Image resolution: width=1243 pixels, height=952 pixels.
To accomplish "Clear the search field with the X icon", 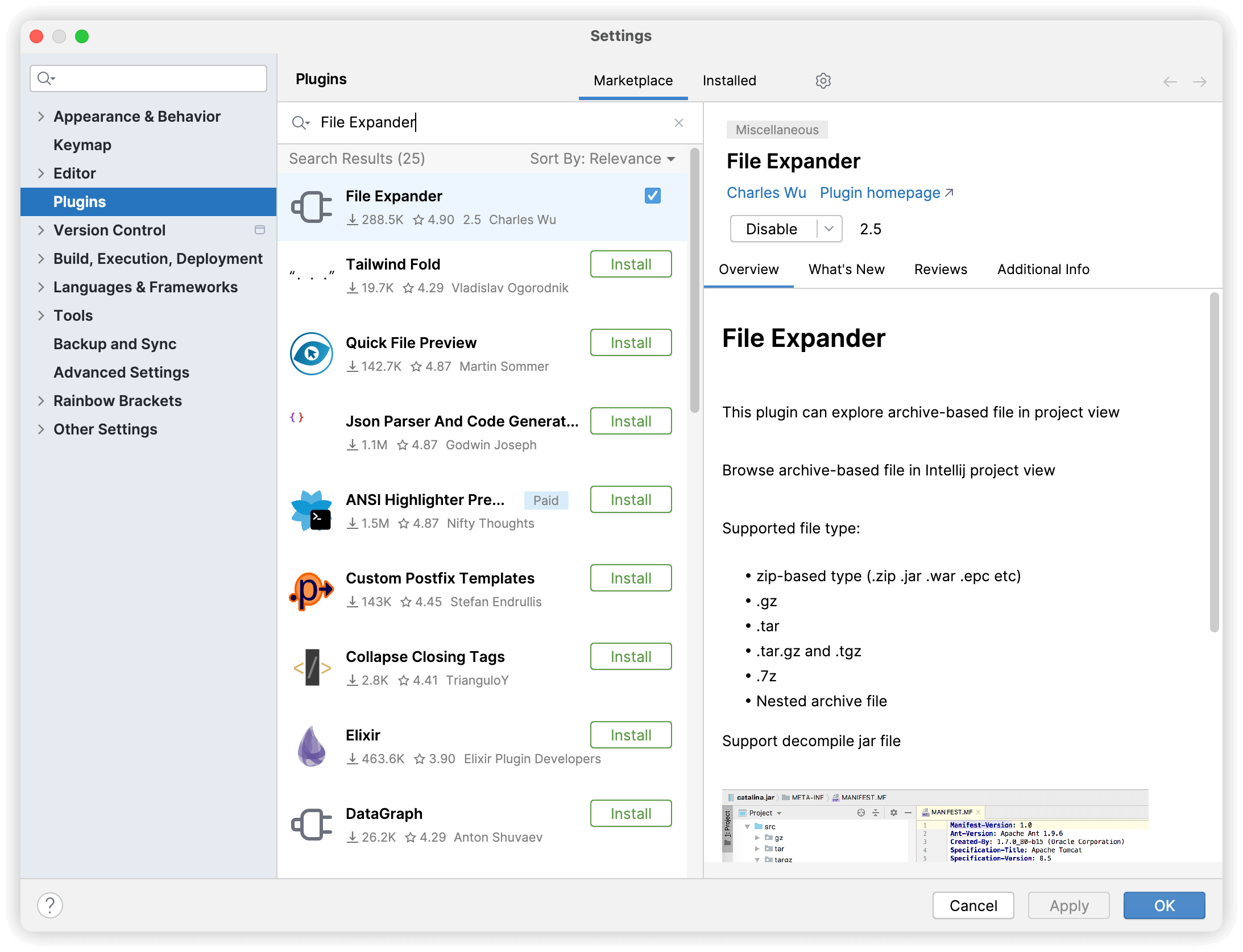I will (x=678, y=123).
